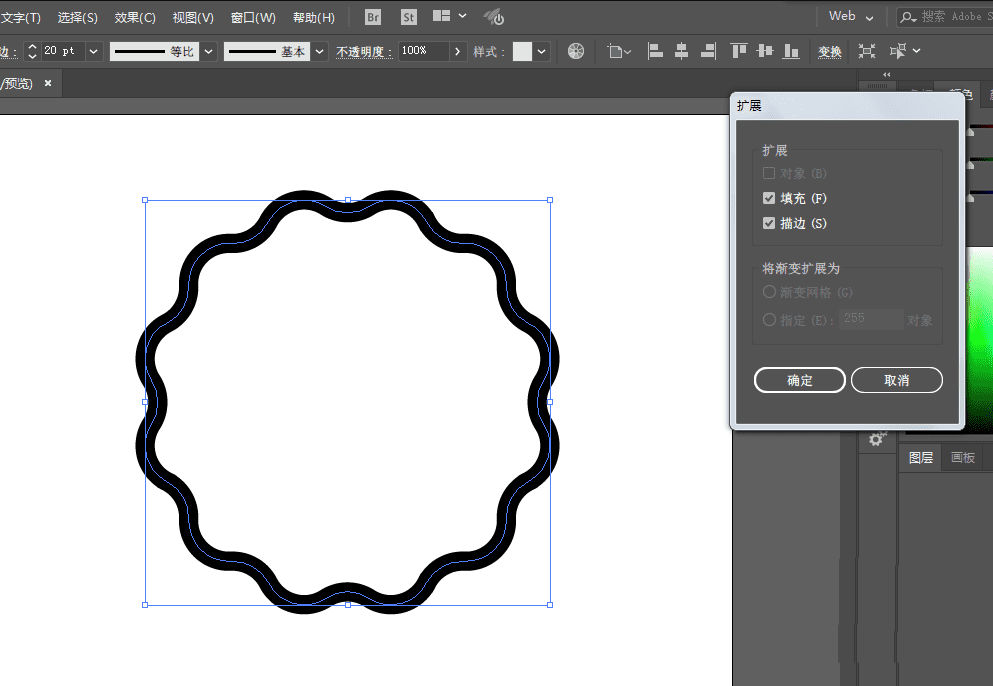
Task: Click the Adobe Stock St icon
Action: coord(408,17)
